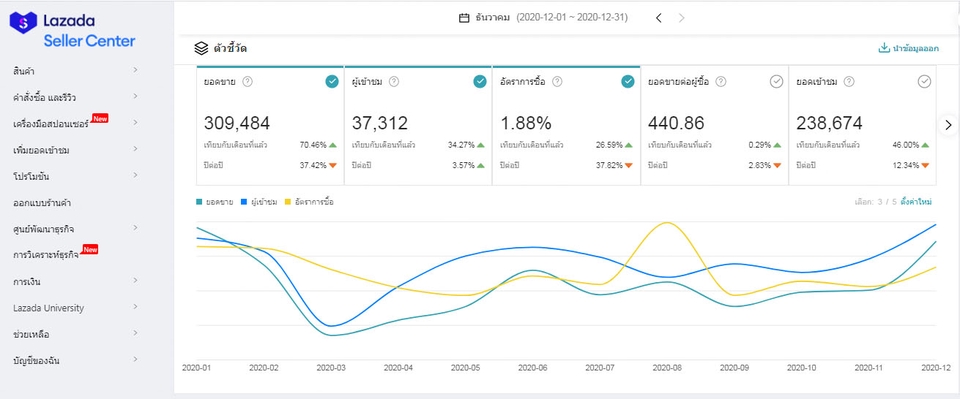Expand the คำสั่งซื้อ และรีวิว chevron
The height and width of the screenshot is (399, 960).
135,97
